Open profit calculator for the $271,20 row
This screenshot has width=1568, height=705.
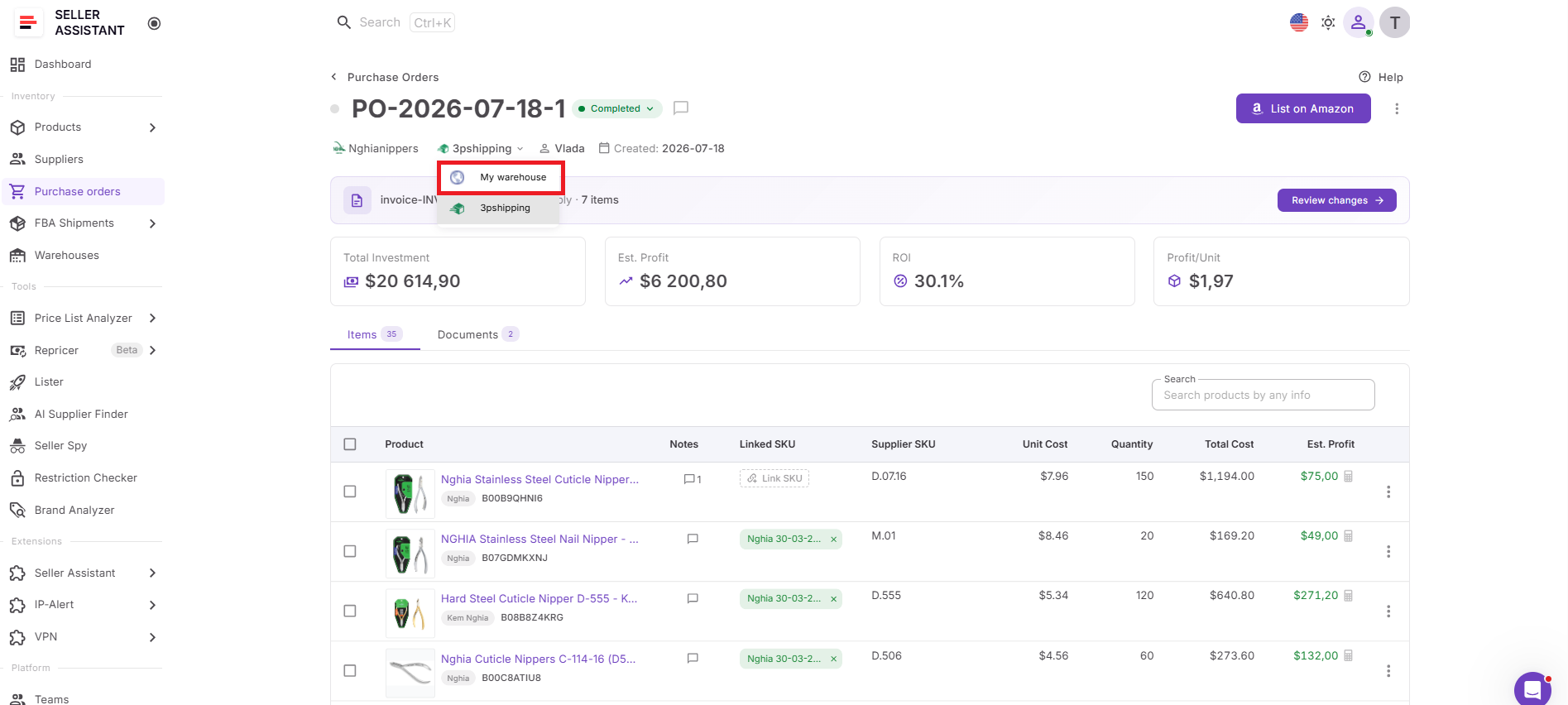pyautogui.click(x=1349, y=596)
